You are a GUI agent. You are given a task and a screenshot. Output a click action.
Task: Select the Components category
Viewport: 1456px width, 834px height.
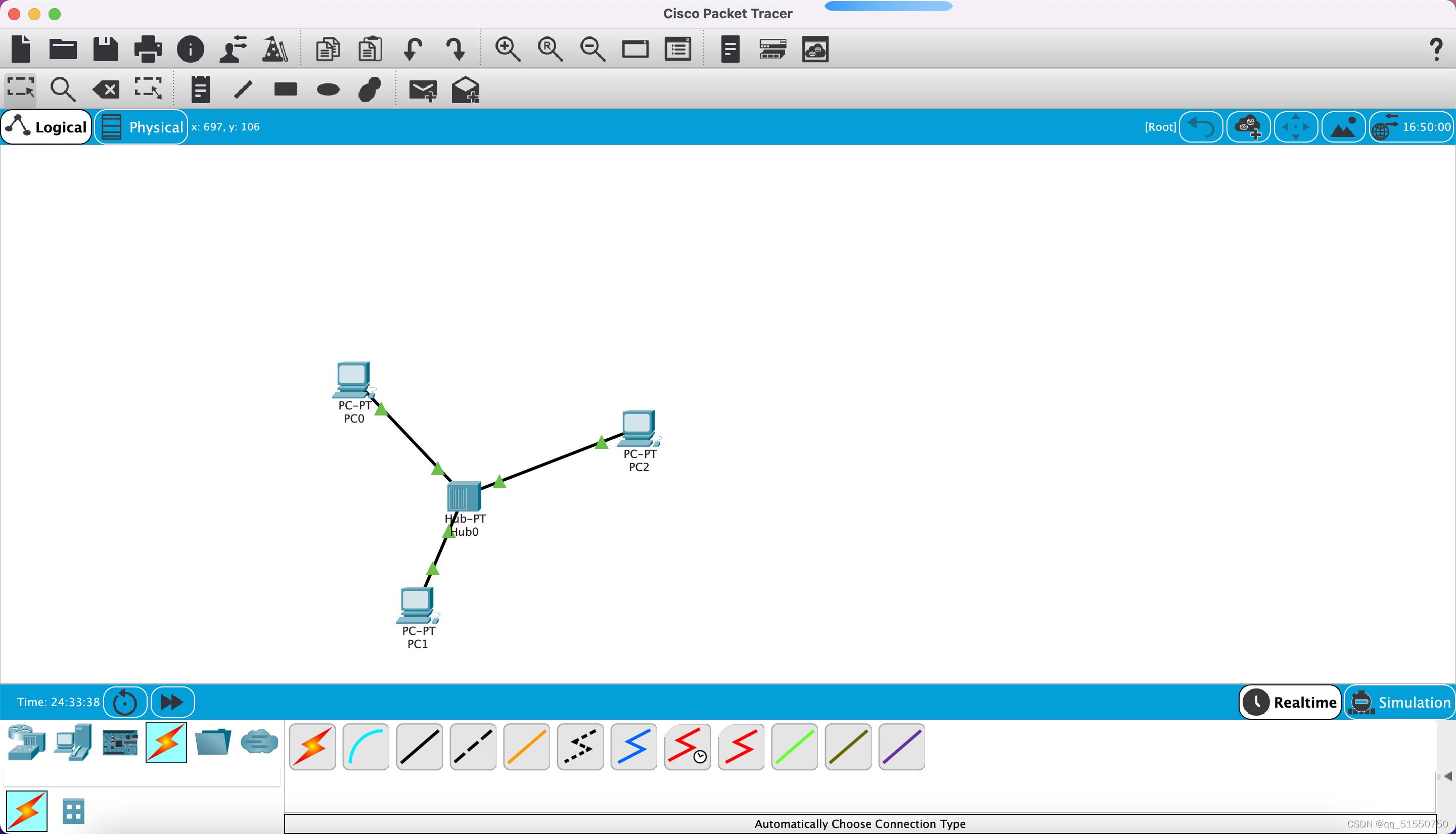[x=120, y=743]
